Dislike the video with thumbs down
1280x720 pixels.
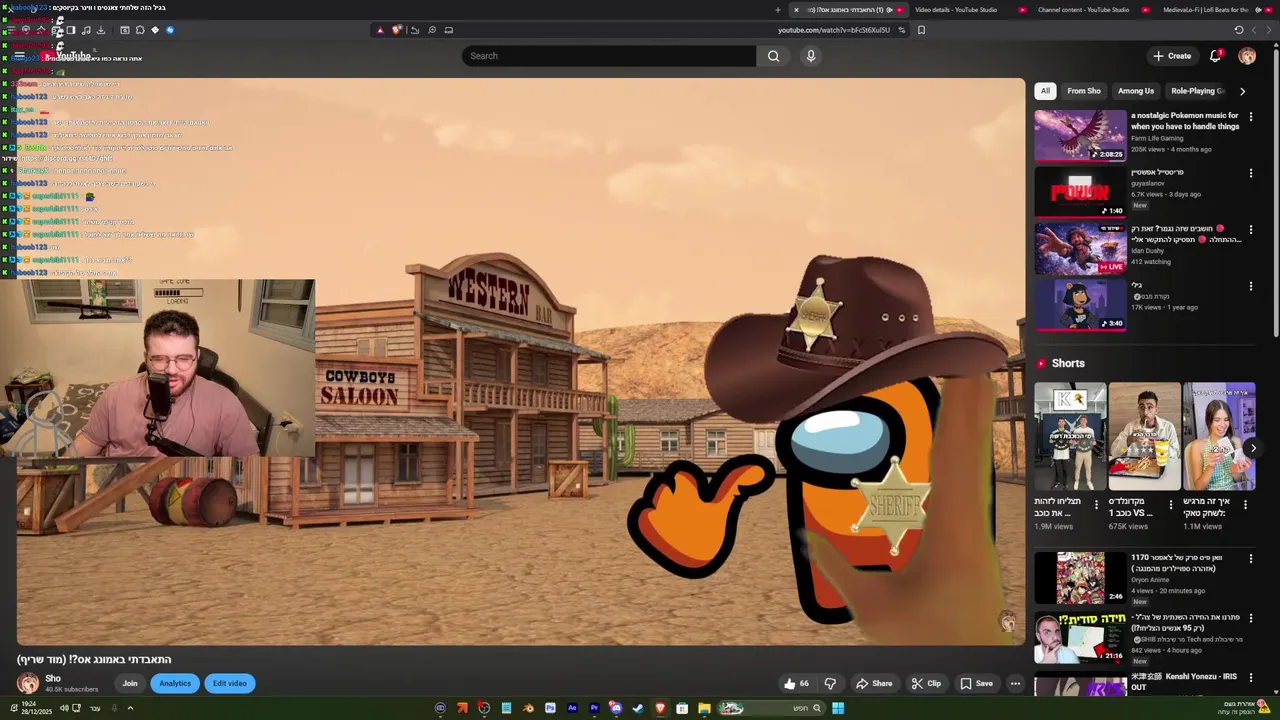(830, 684)
